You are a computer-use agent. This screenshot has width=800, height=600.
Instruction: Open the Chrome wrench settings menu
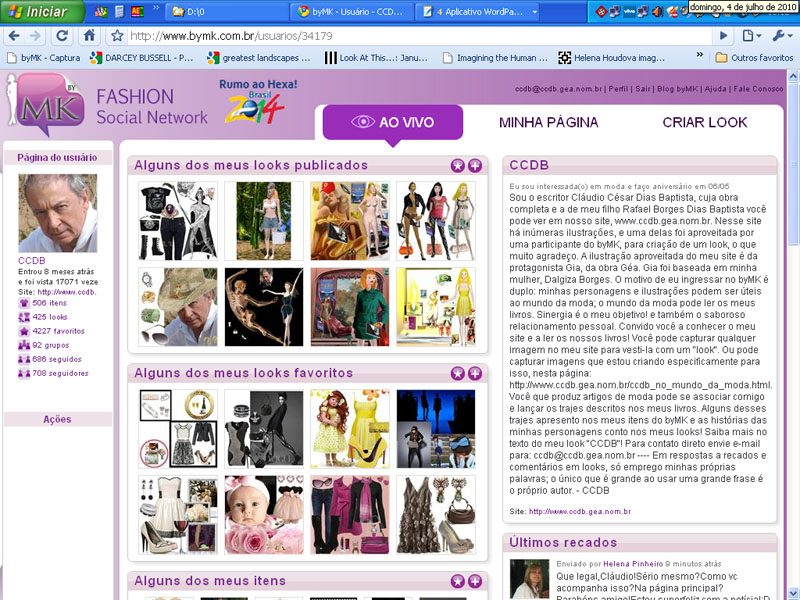(x=781, y=36)
